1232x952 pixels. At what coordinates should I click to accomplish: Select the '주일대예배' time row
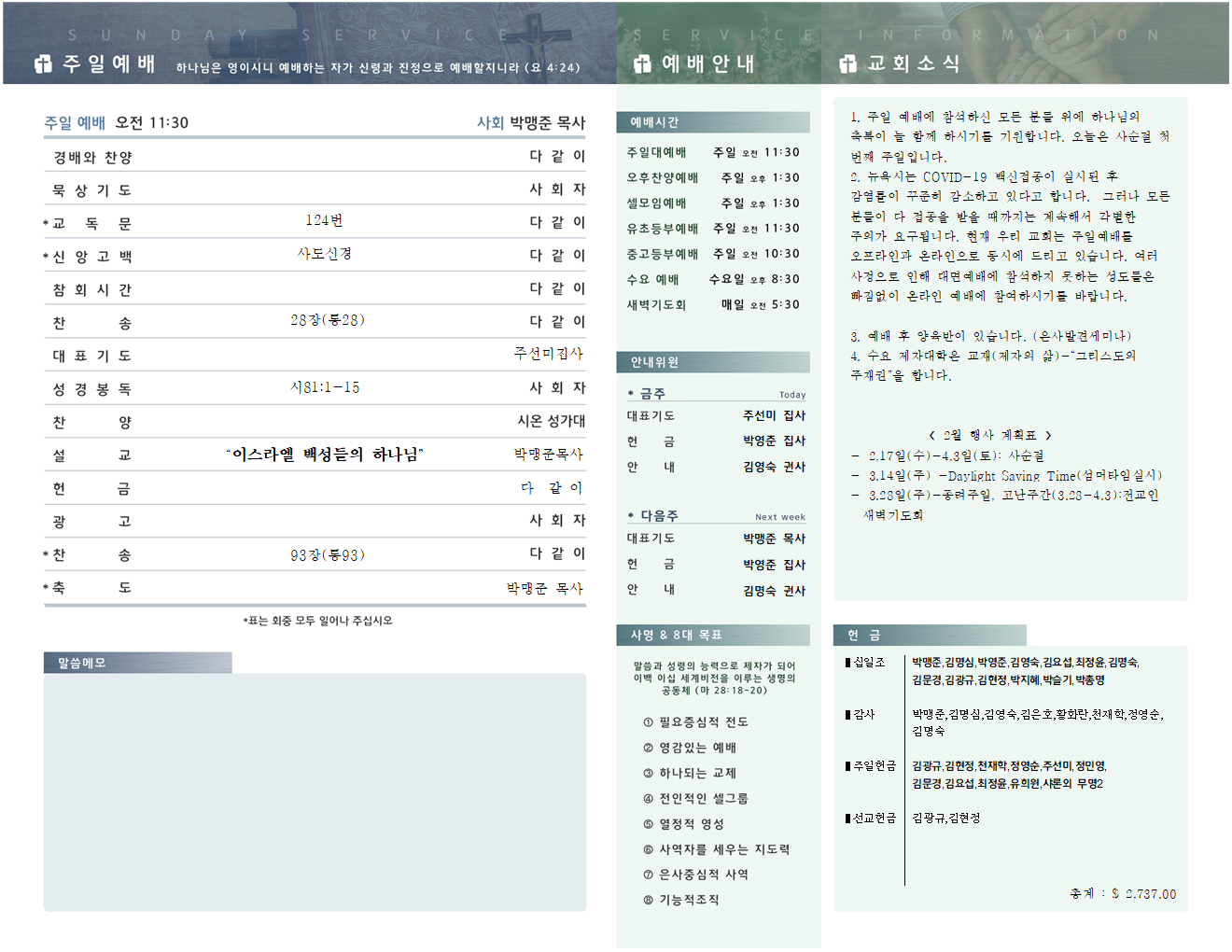coord(713,152)
